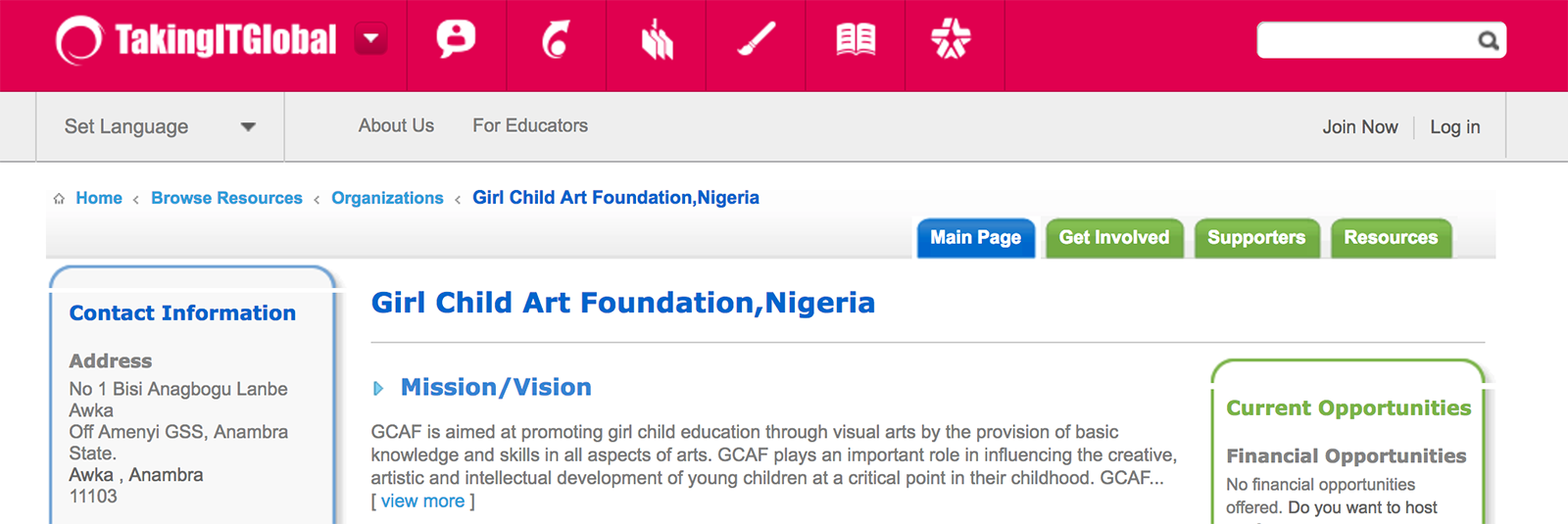Image resolution: width=1568 pixels, height=524 pixels.
Task: Select the paintbrush icon in header
Action: (756, 40)
